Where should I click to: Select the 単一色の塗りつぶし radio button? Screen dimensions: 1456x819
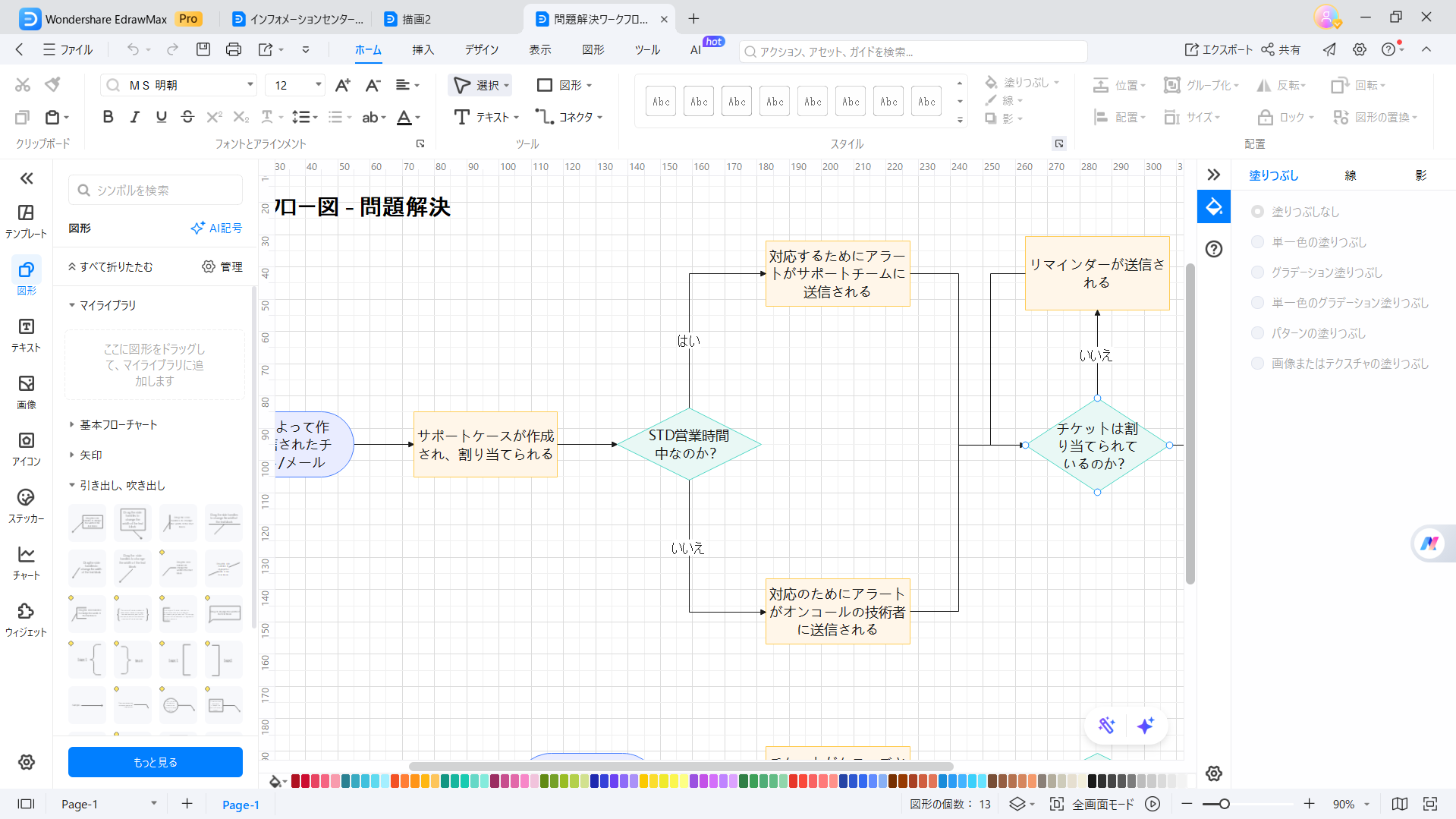tap(1257, 241)
